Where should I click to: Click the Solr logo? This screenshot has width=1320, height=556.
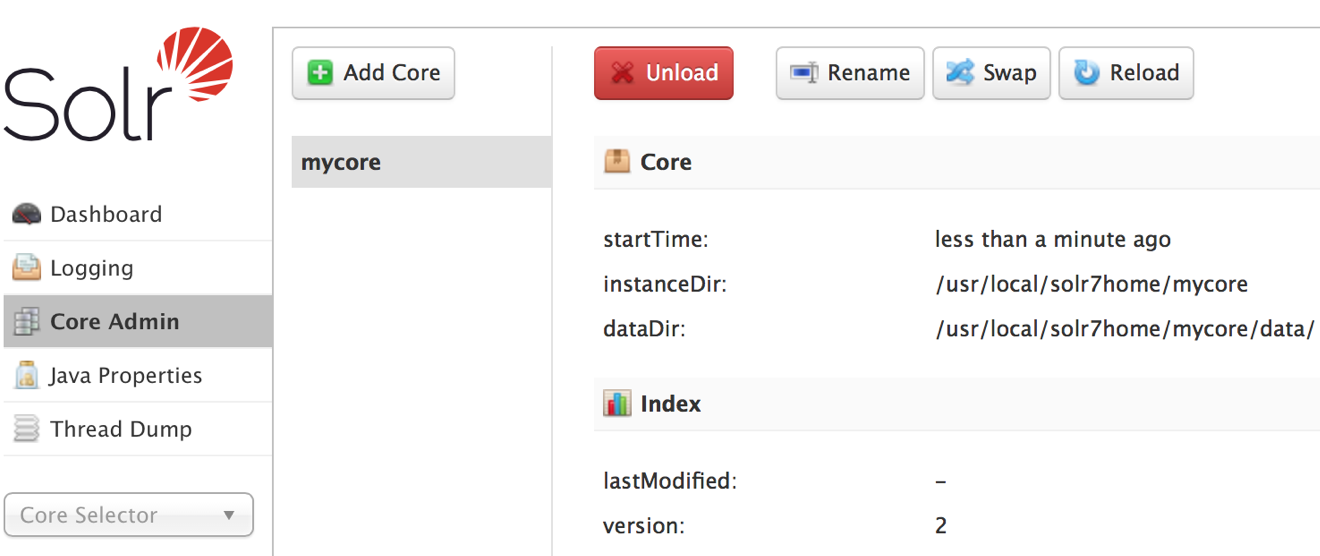(118, 85)
